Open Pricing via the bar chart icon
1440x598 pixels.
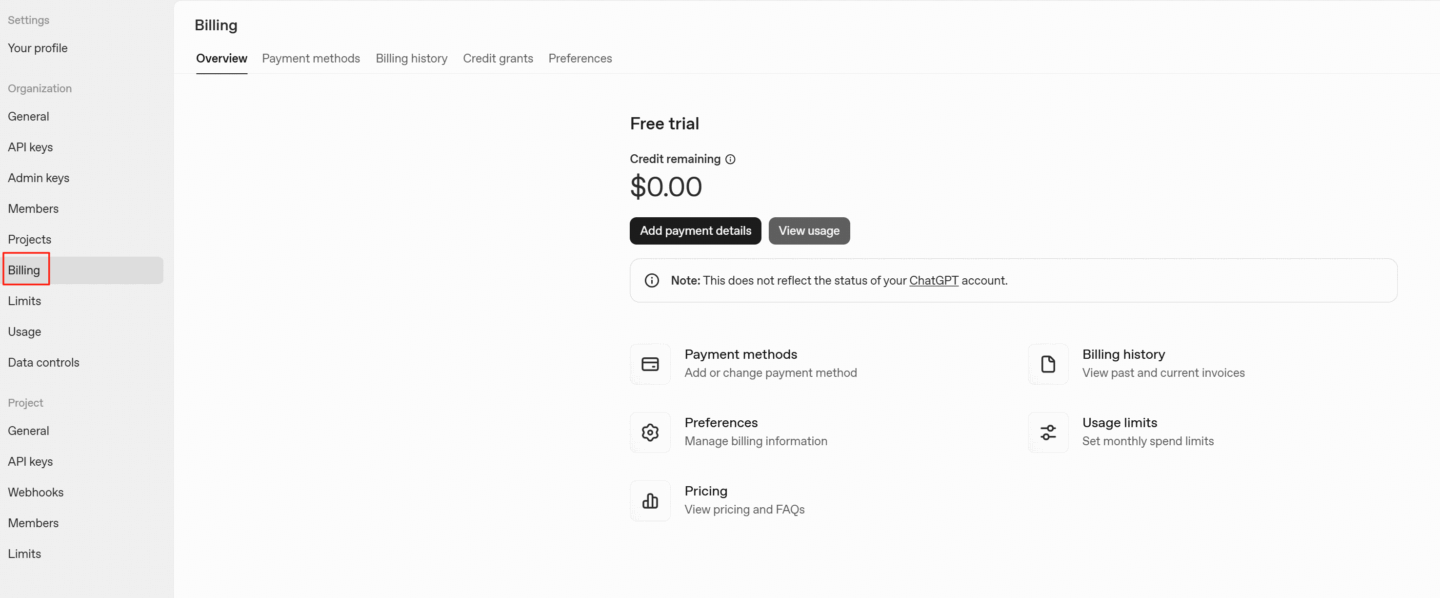point(650,500)
